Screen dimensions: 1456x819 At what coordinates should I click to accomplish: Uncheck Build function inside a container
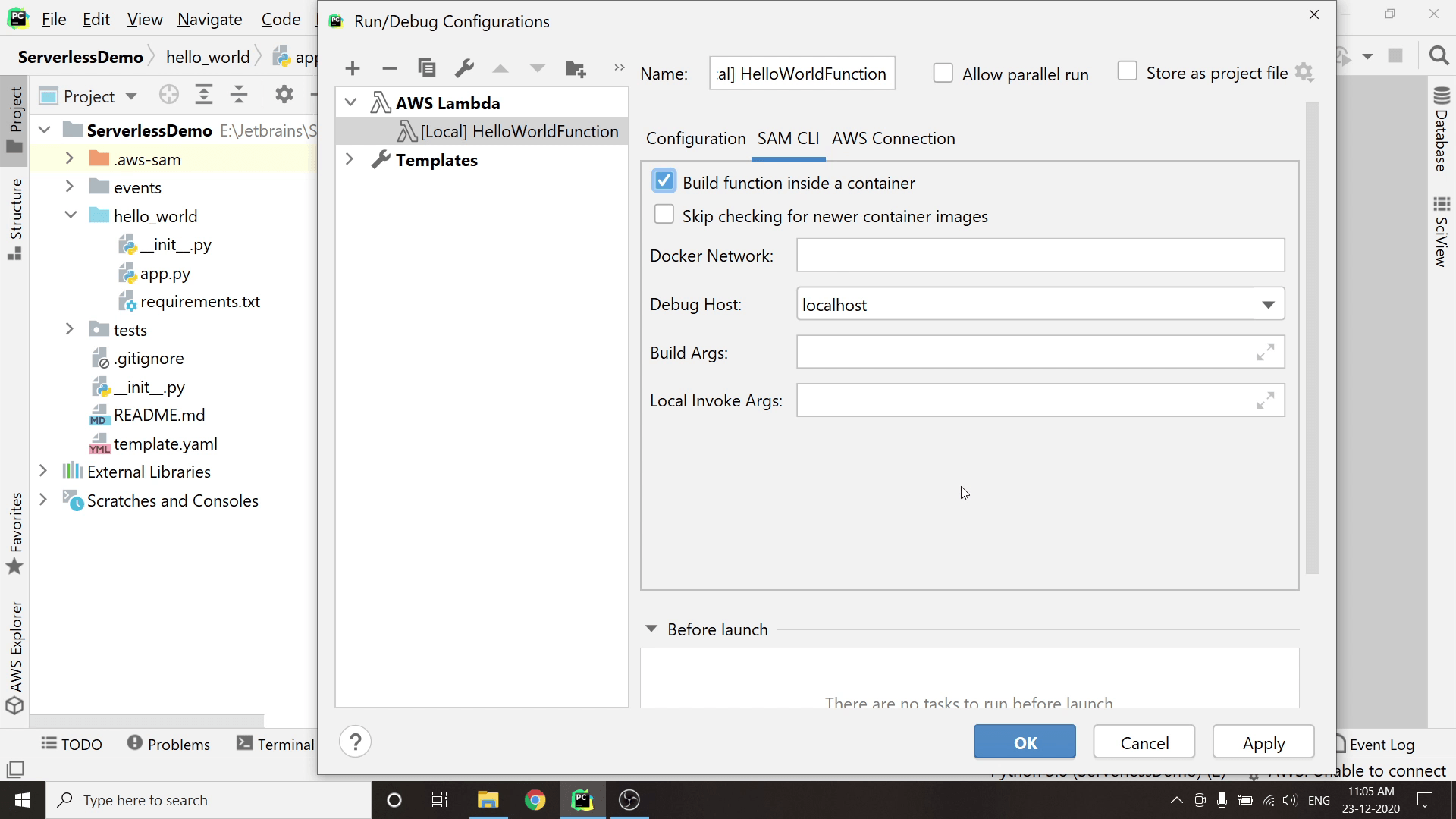pos(664,181)
